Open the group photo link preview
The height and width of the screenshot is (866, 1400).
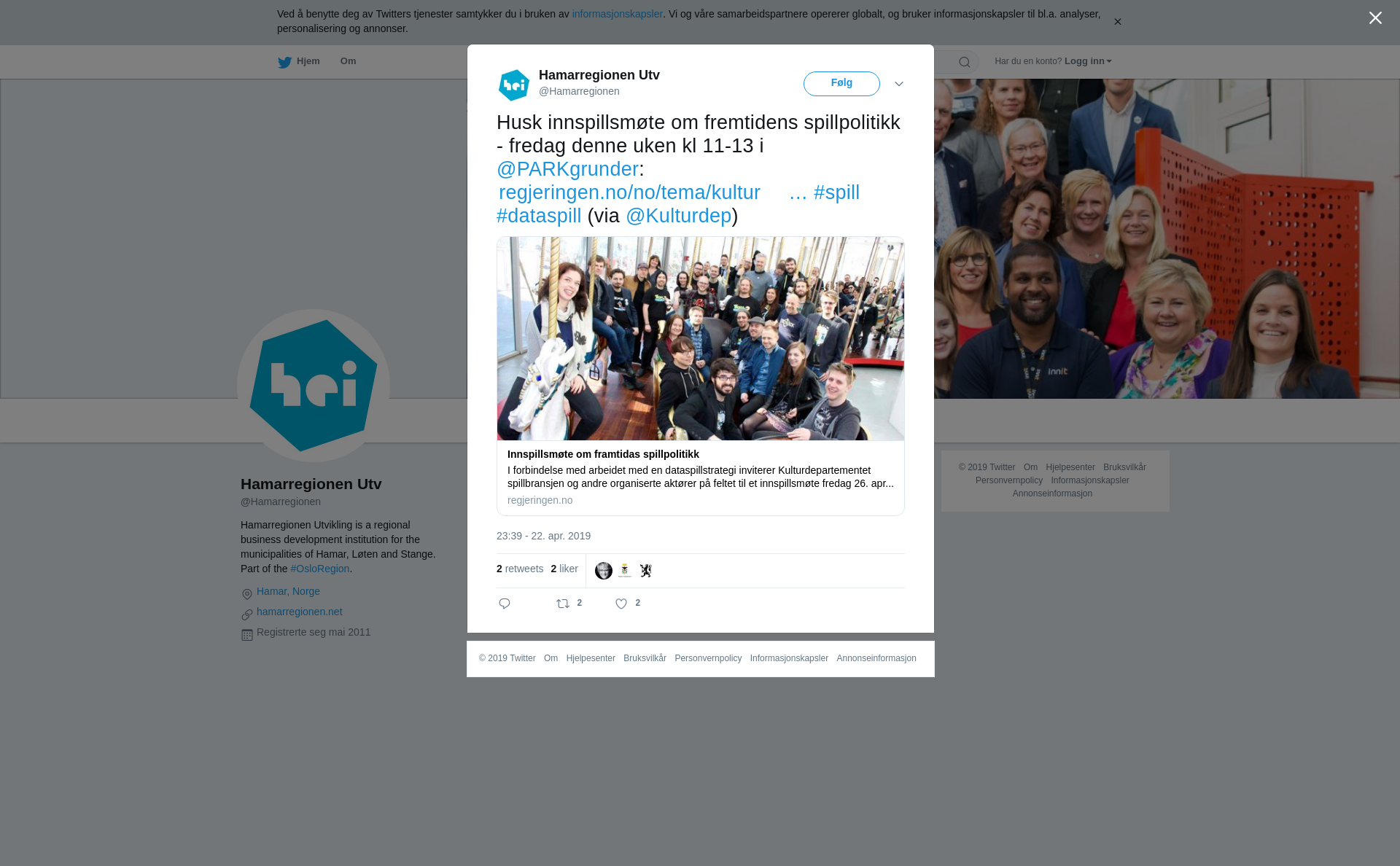pyautogui.click(x=701, y=338)
